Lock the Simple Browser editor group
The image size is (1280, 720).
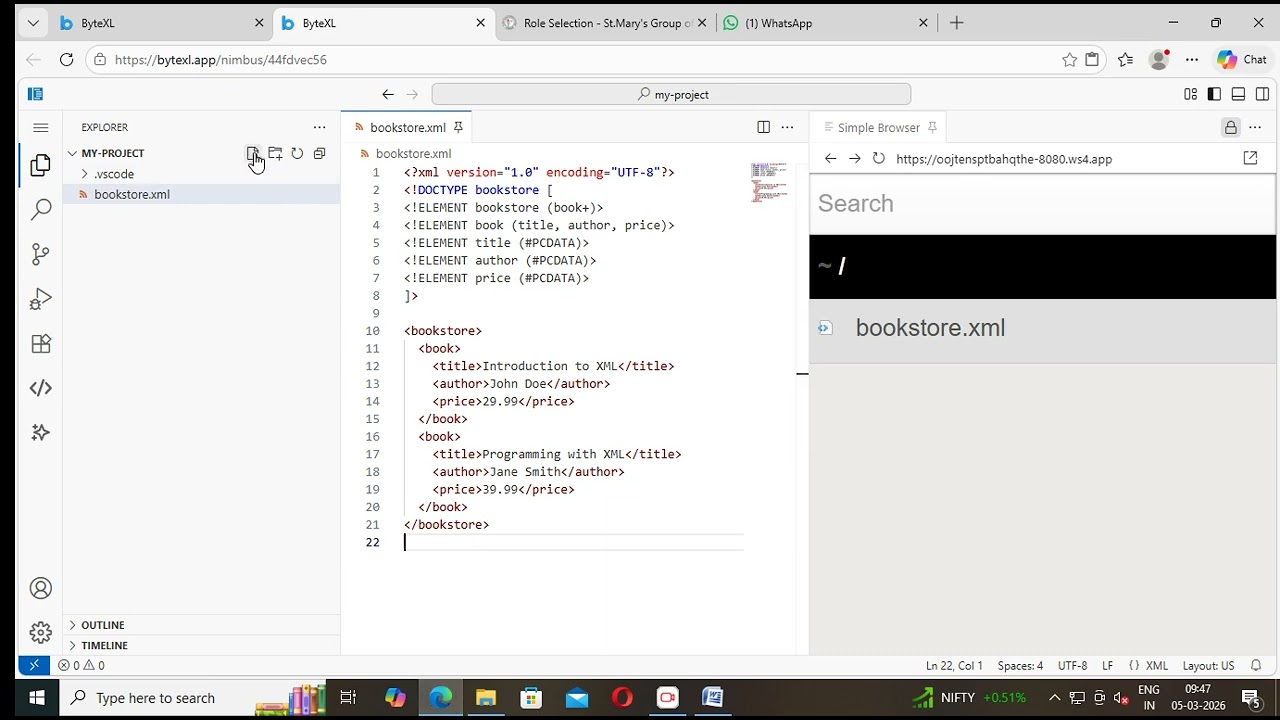tap(1230, 127)
